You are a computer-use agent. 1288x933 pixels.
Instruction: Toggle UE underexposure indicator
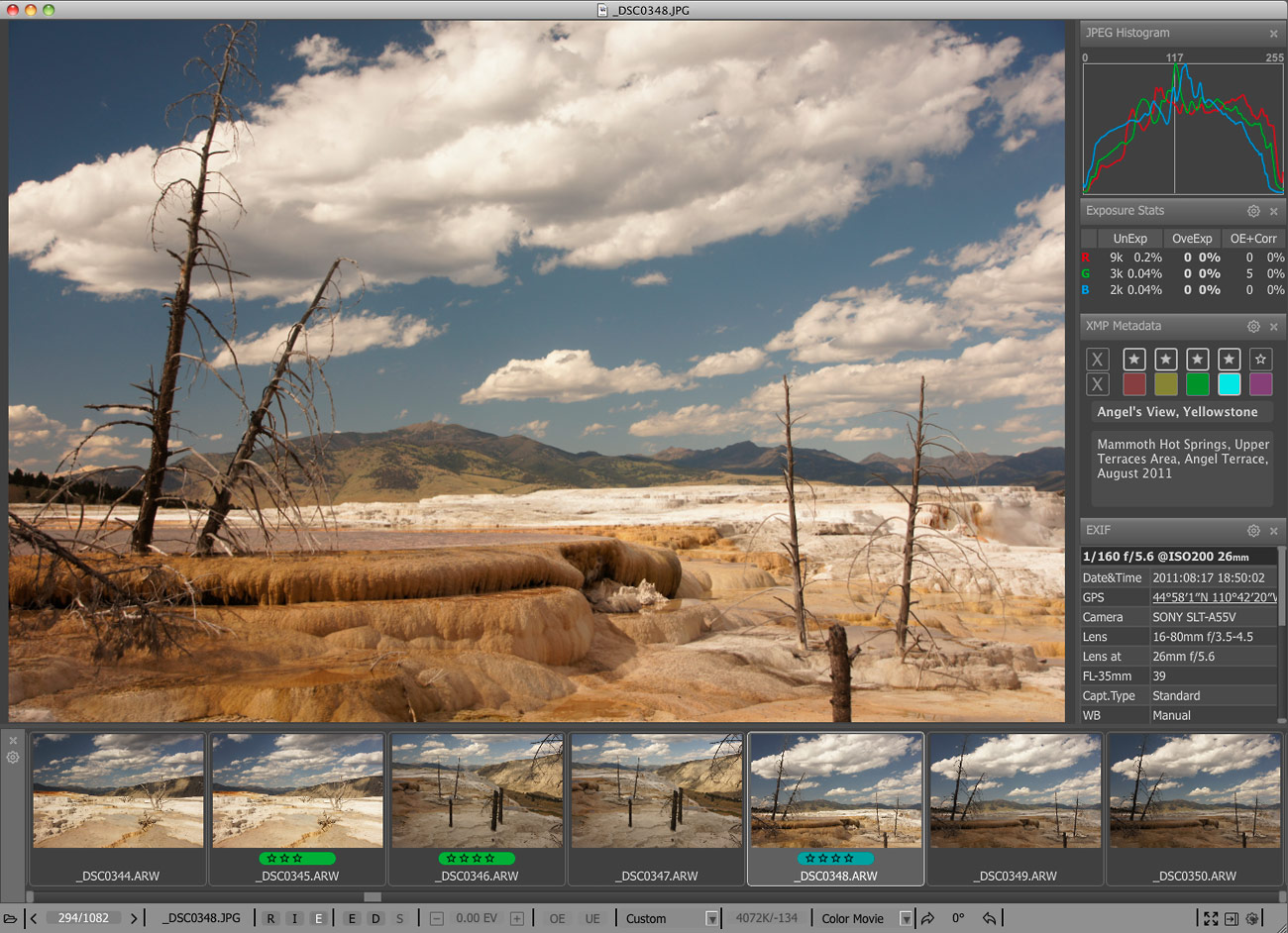[x=592, y=918]
